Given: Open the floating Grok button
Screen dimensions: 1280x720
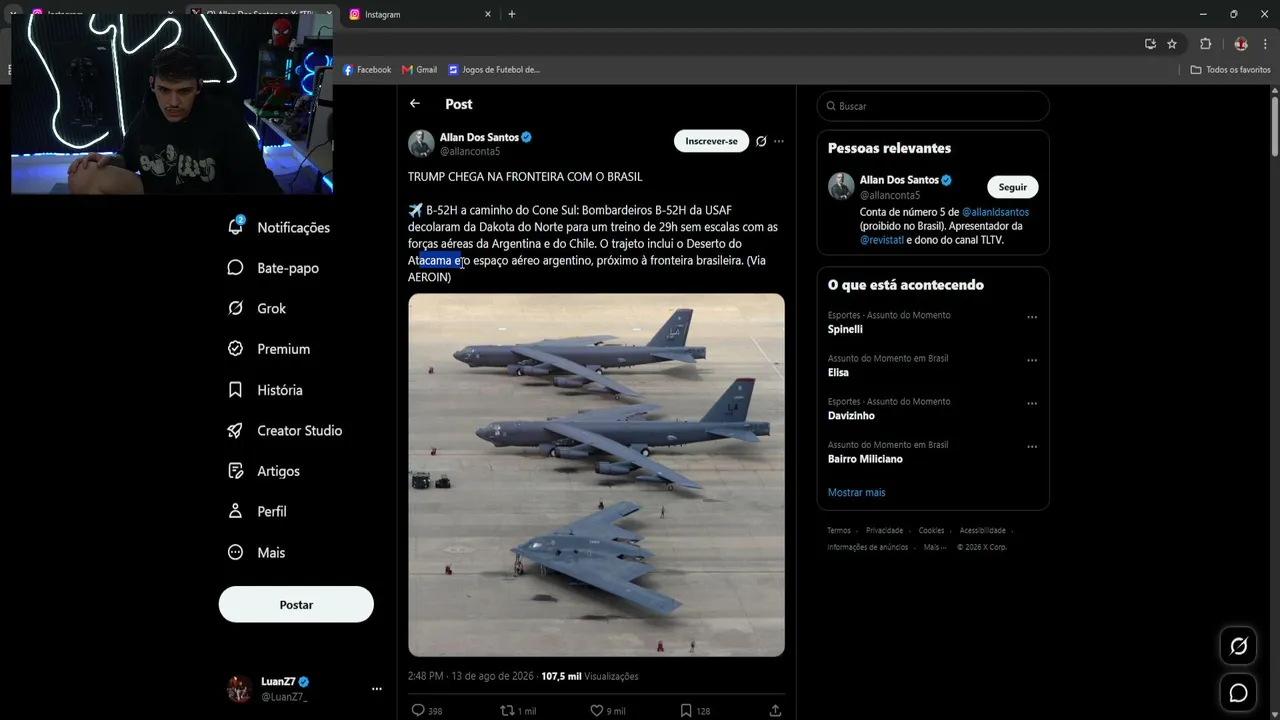Looking at the screenshot, I should (x=1238, y=646).
